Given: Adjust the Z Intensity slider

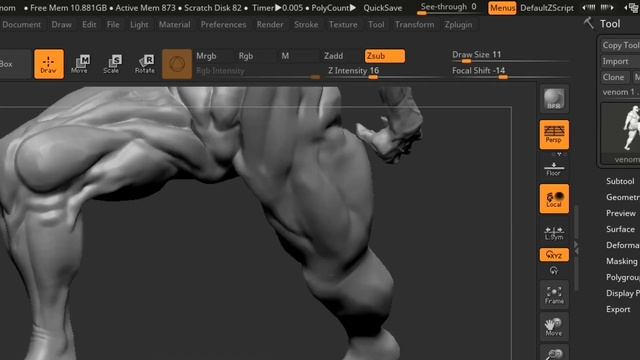Looking at the screenshot, I should tap(384, 72).
